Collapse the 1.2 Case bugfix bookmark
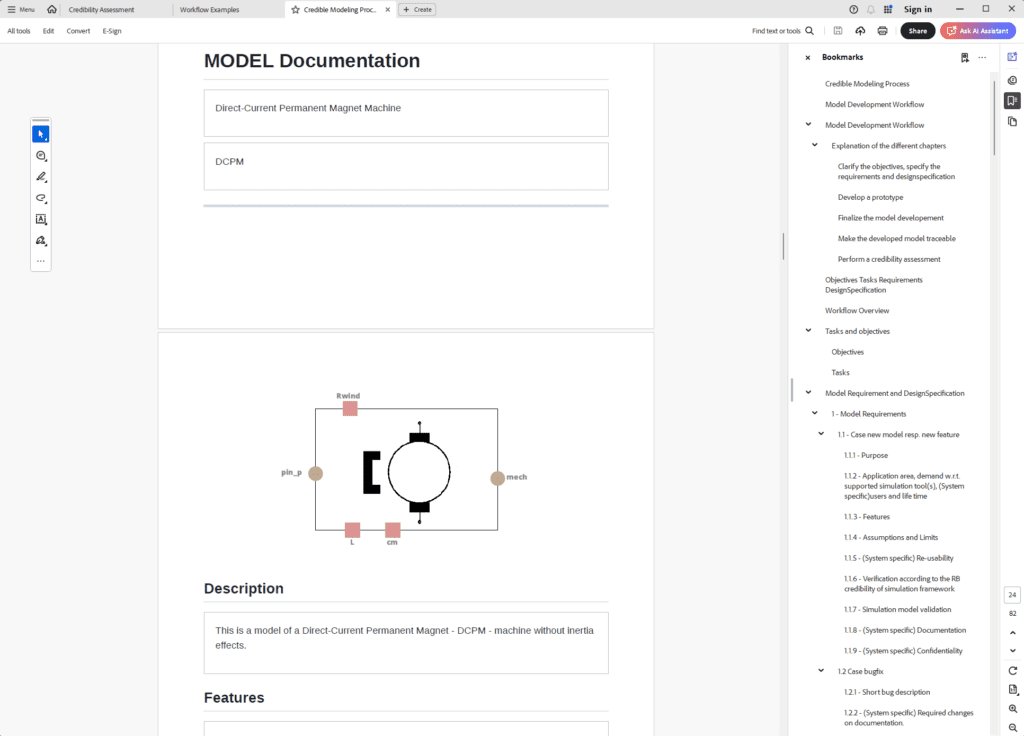This screenshot has height=736, width=1024. (x=822, y=671)
